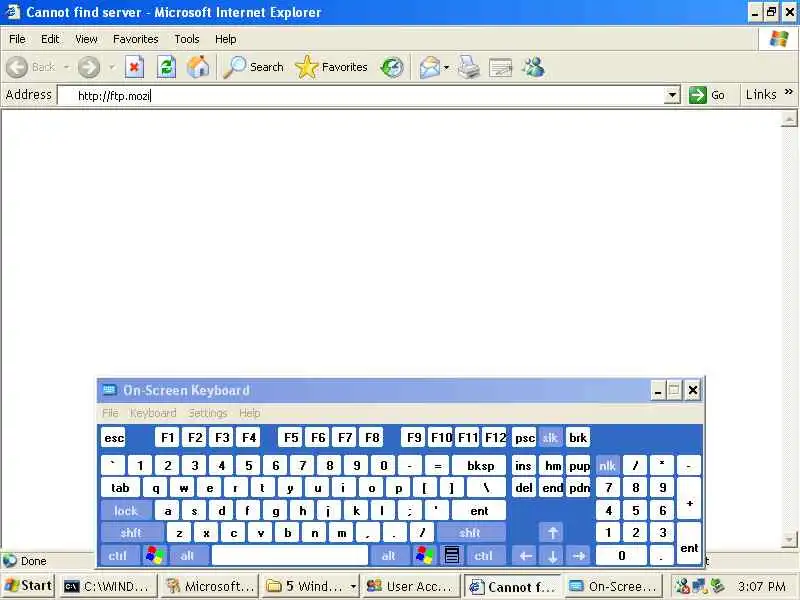The image size is (800, 600).
Task: Click the right arrow key on the On-Screen Keyboard
Action: point(579,555)
